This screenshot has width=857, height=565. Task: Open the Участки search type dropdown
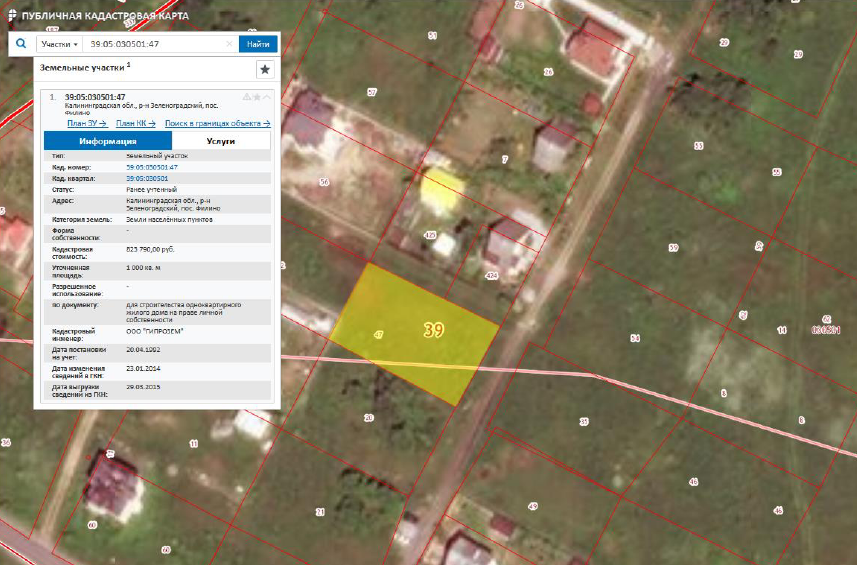click(x=59, y=45)
